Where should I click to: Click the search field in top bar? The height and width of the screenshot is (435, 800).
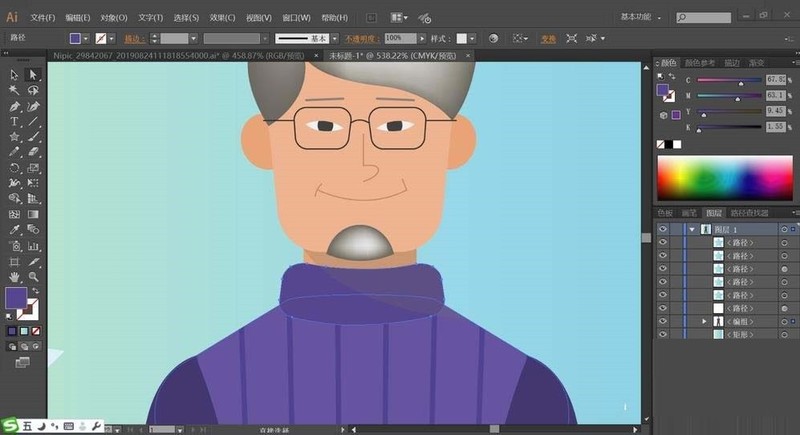tap(704, 17)
